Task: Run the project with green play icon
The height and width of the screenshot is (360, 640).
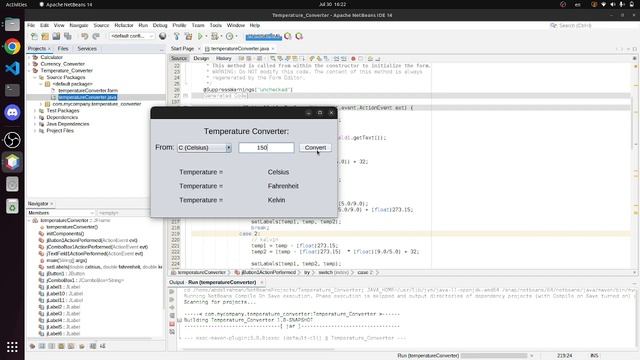Action: click(x=200, y=36)
